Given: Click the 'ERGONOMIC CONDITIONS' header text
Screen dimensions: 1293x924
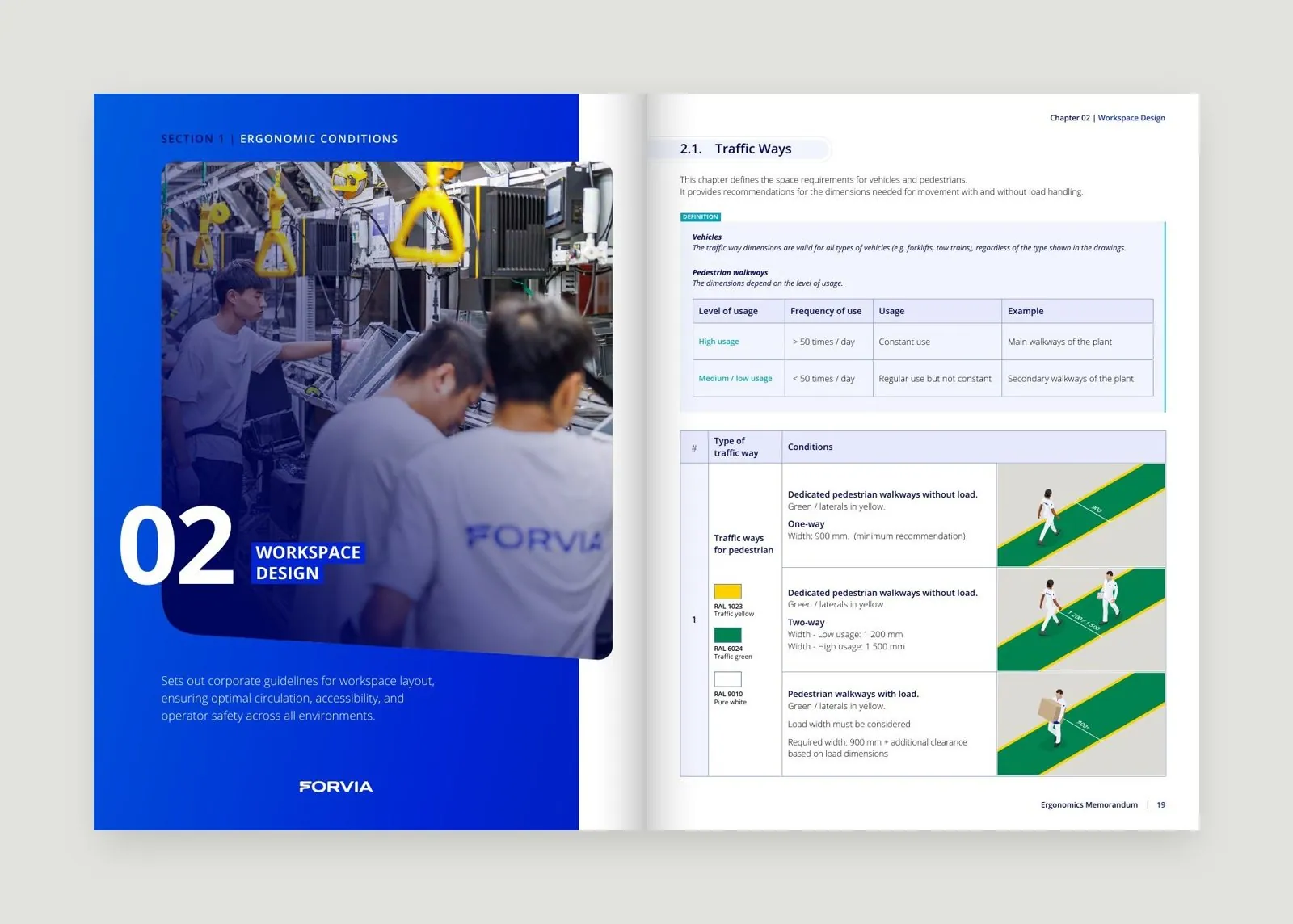Looking at the screenshot, I should point(318,139).
